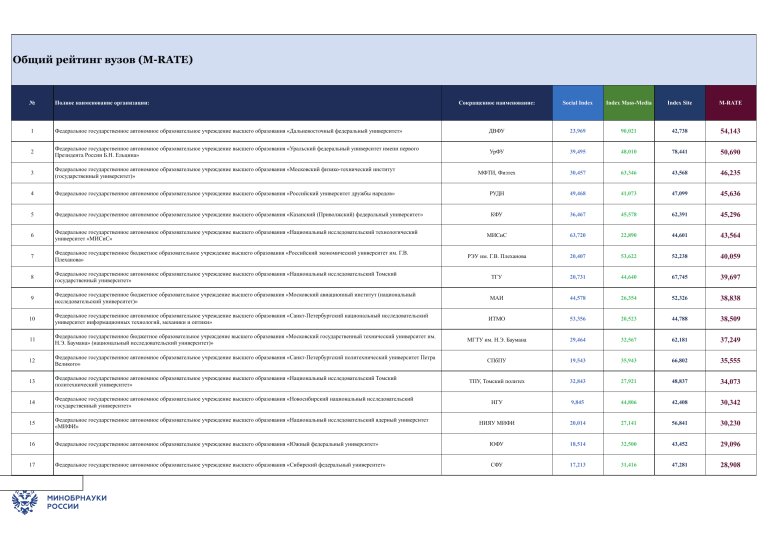Click the M-RATE value 30,342
Image resolution: width=768 pixels, height=543 pixels.
[730, 402]
